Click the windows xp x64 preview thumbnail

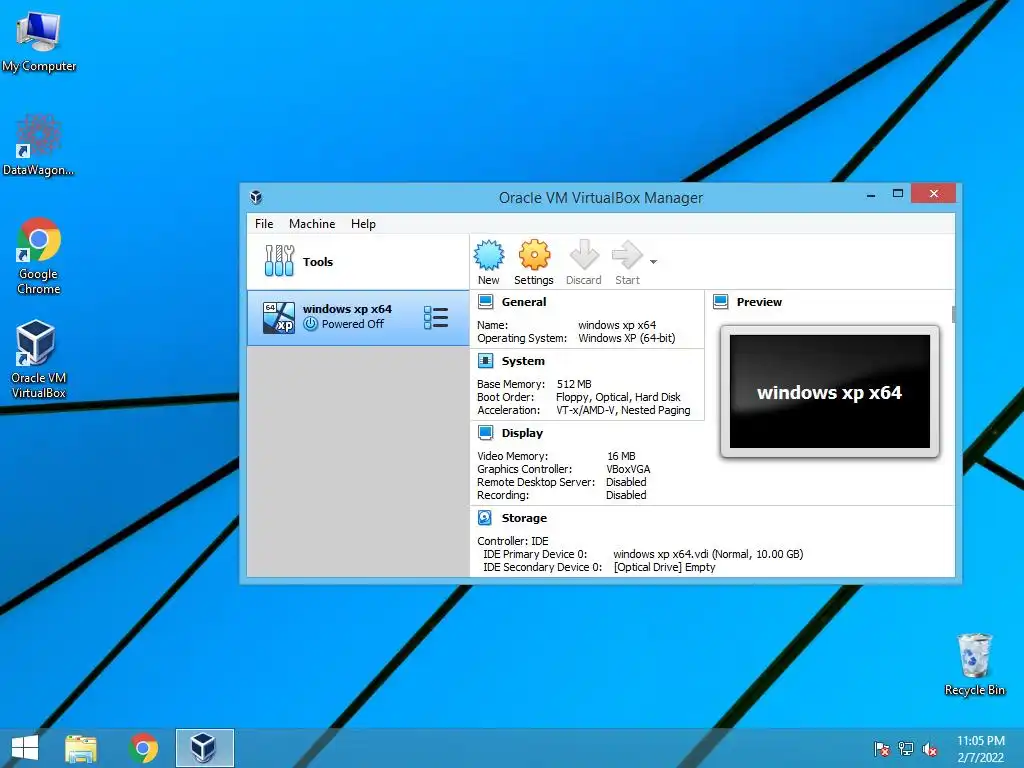point(829,391)
